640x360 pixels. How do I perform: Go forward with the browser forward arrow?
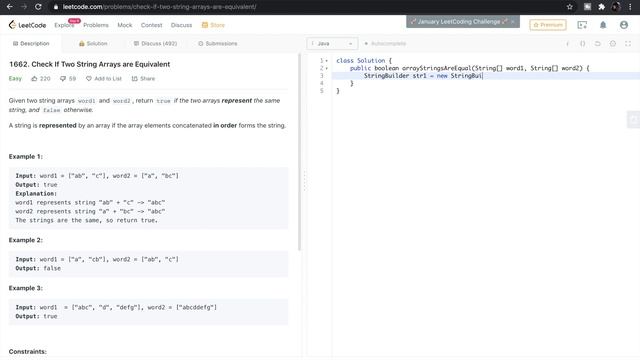24,7
